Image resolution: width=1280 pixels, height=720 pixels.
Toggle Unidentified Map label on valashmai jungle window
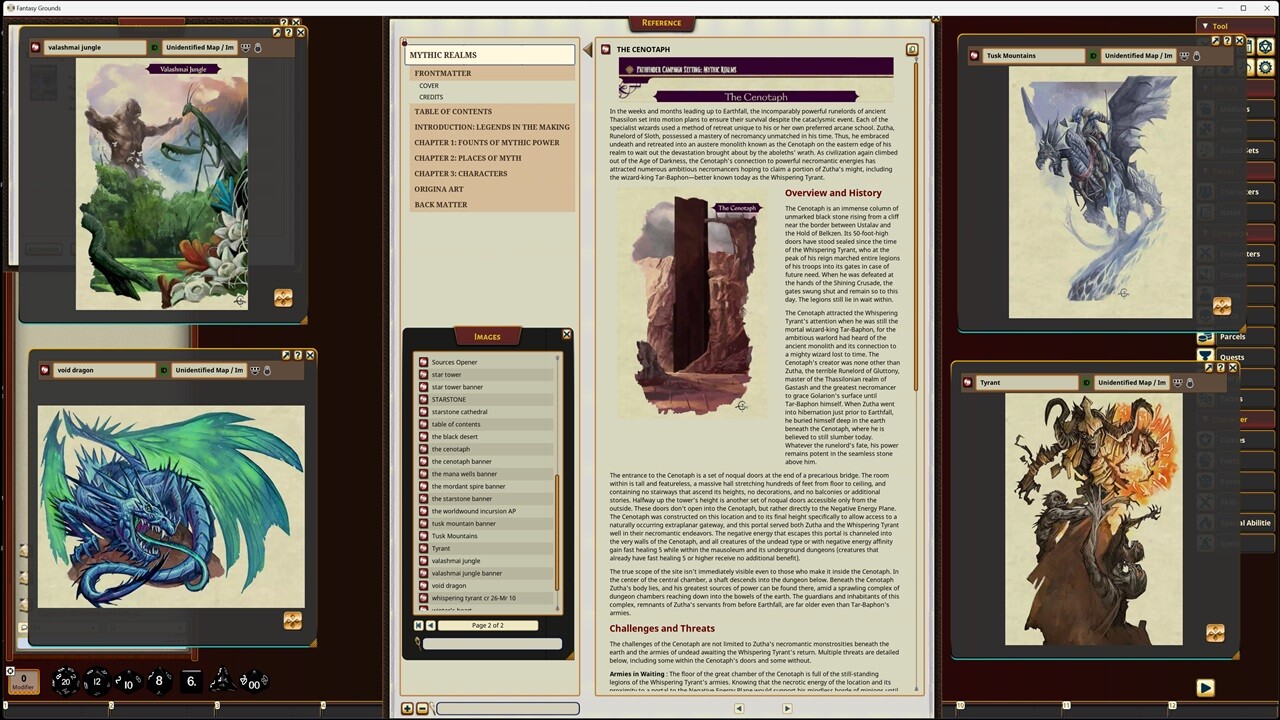pyautogui.click(x=199, y=47)
